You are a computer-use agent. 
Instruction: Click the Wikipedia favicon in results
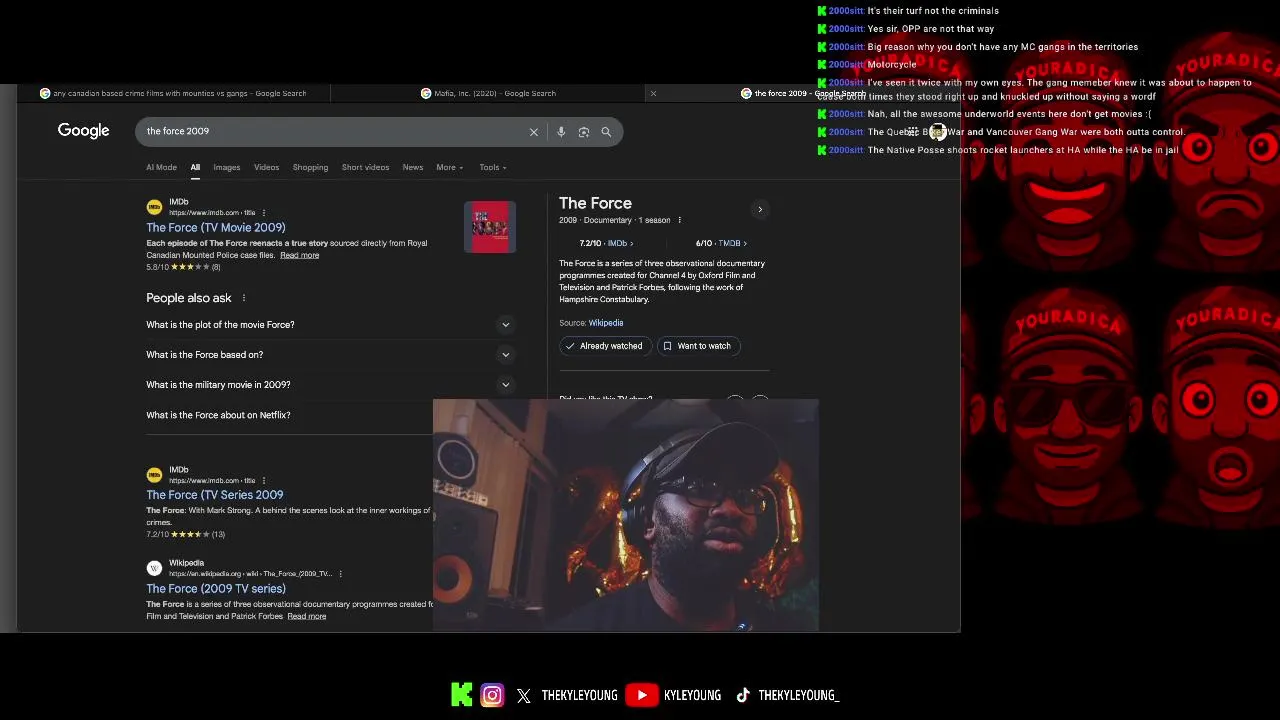[154, 568]
